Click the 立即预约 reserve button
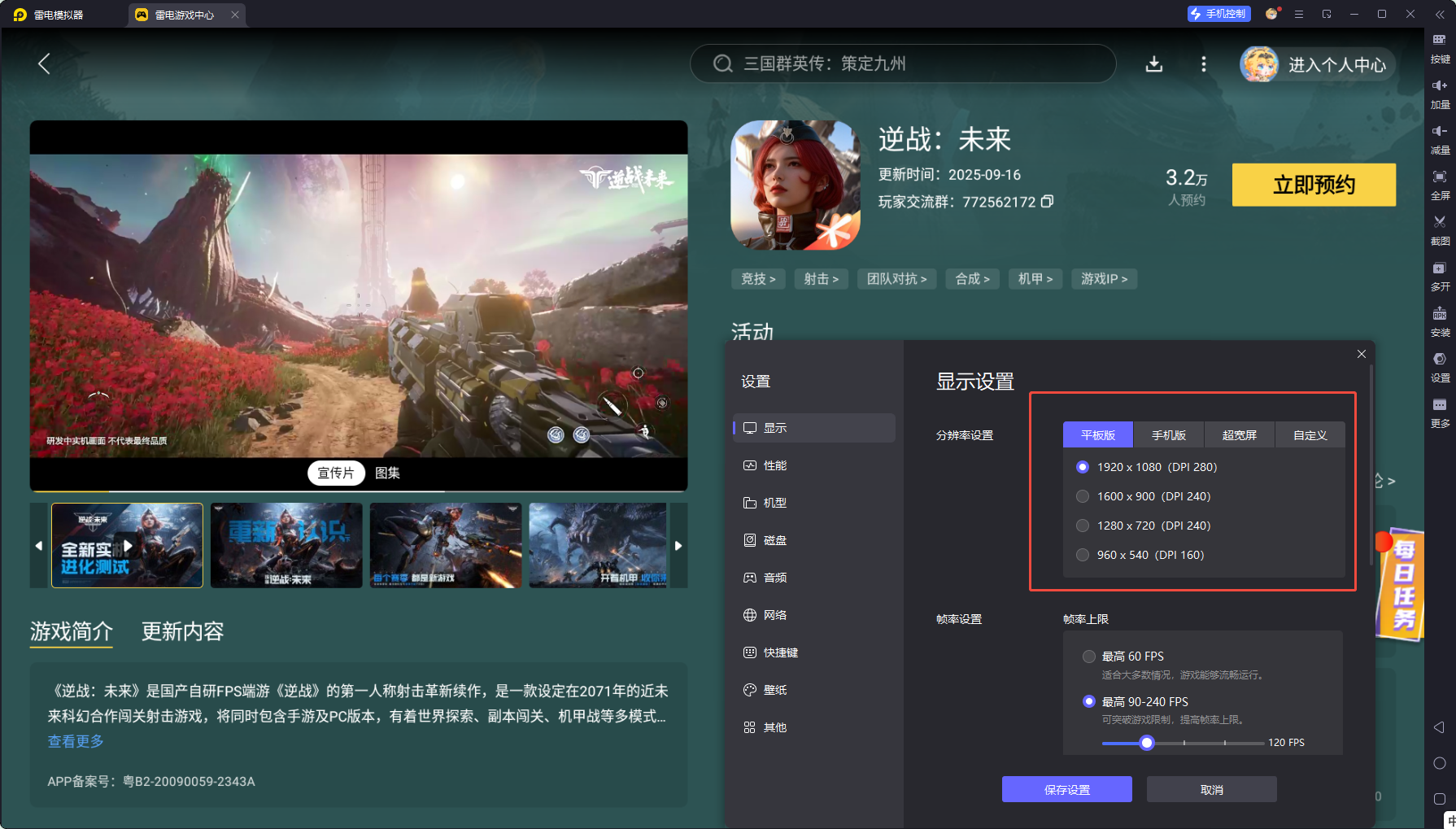Viewport: 1456px width, 829px height. 1314,185
